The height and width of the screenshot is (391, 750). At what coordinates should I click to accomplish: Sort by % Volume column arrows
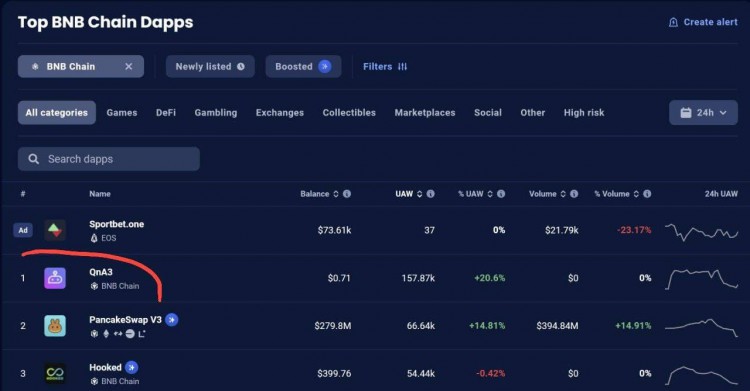point(636,194)
